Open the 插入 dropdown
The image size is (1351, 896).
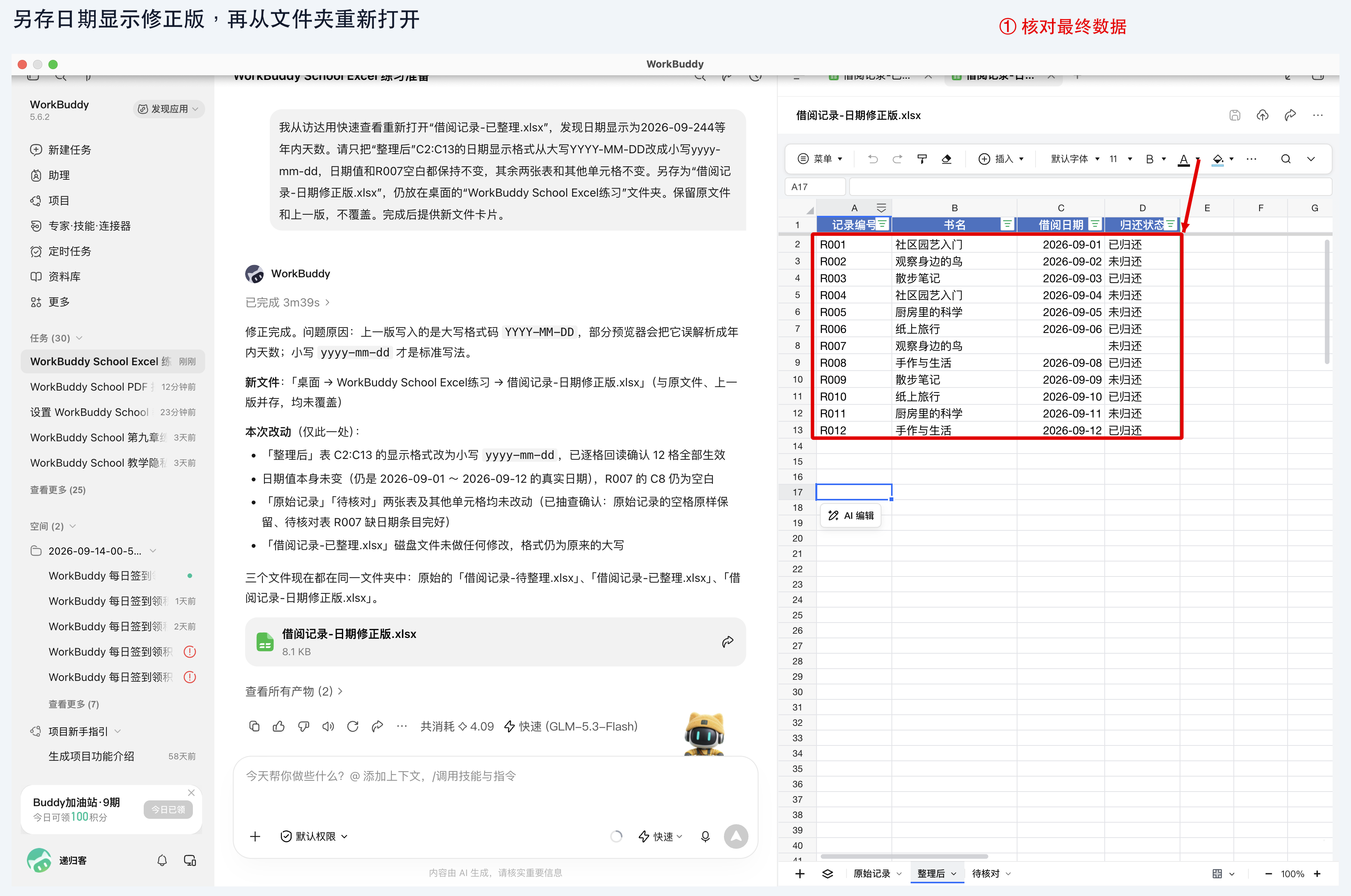point(1001,159)
